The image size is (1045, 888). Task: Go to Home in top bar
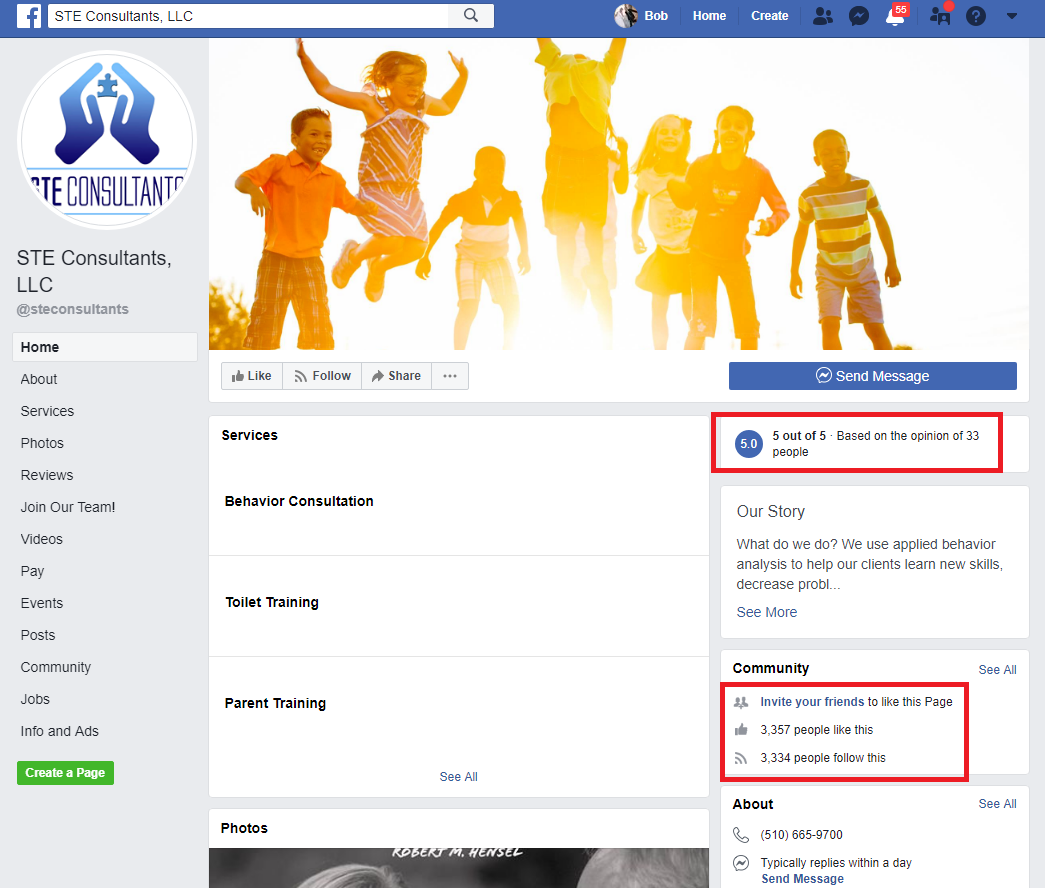pyautogui.click(x=709, y=16)
